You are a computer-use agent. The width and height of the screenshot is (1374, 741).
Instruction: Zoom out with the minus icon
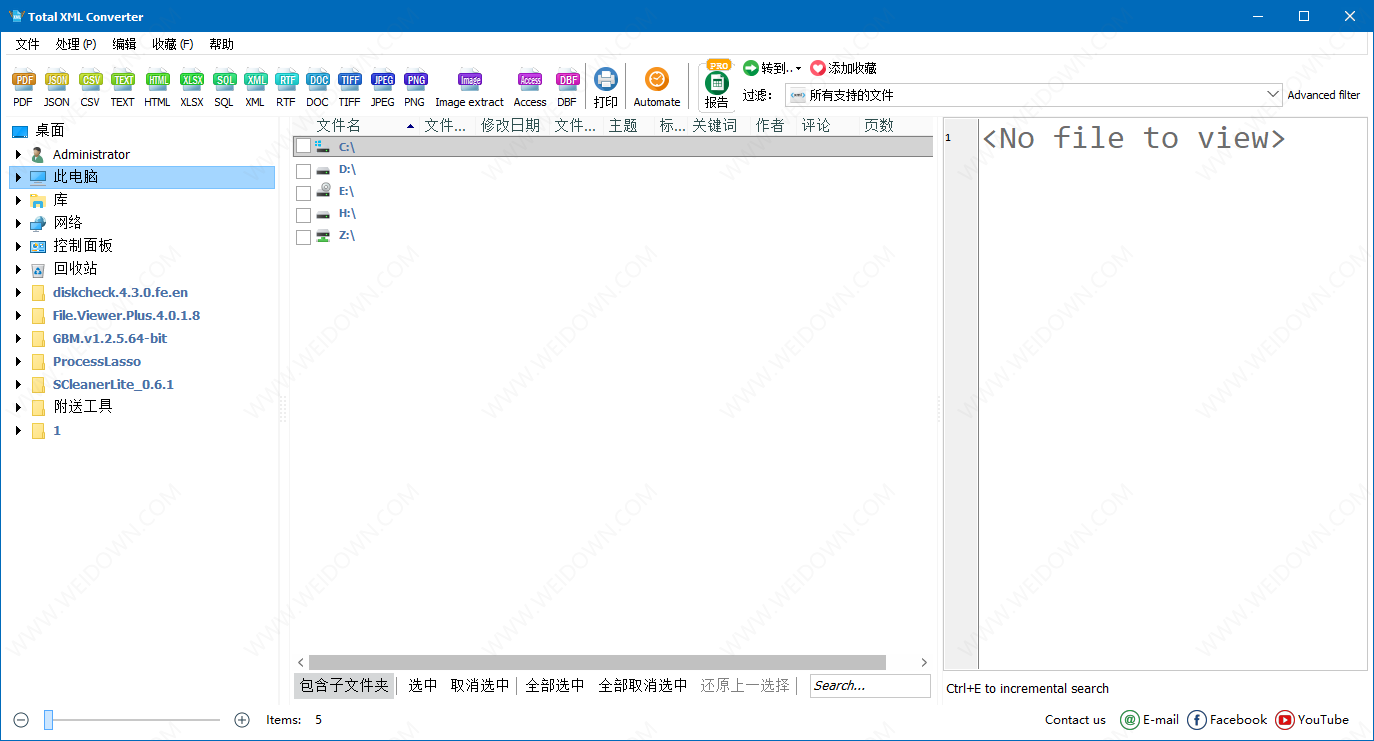coord(21,719)
